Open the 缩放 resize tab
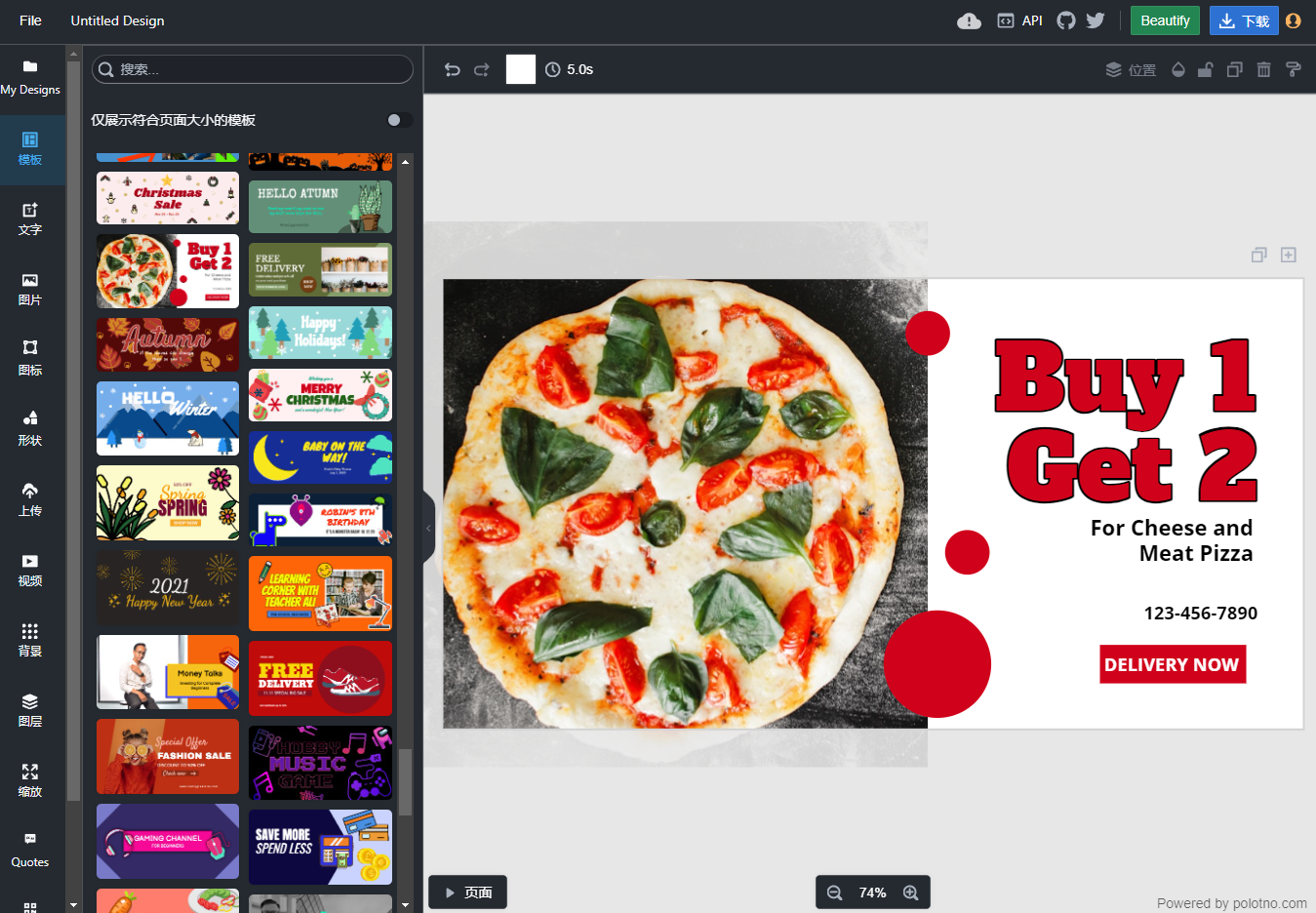Screen dimensions: 1316x913 pos(30,781)
